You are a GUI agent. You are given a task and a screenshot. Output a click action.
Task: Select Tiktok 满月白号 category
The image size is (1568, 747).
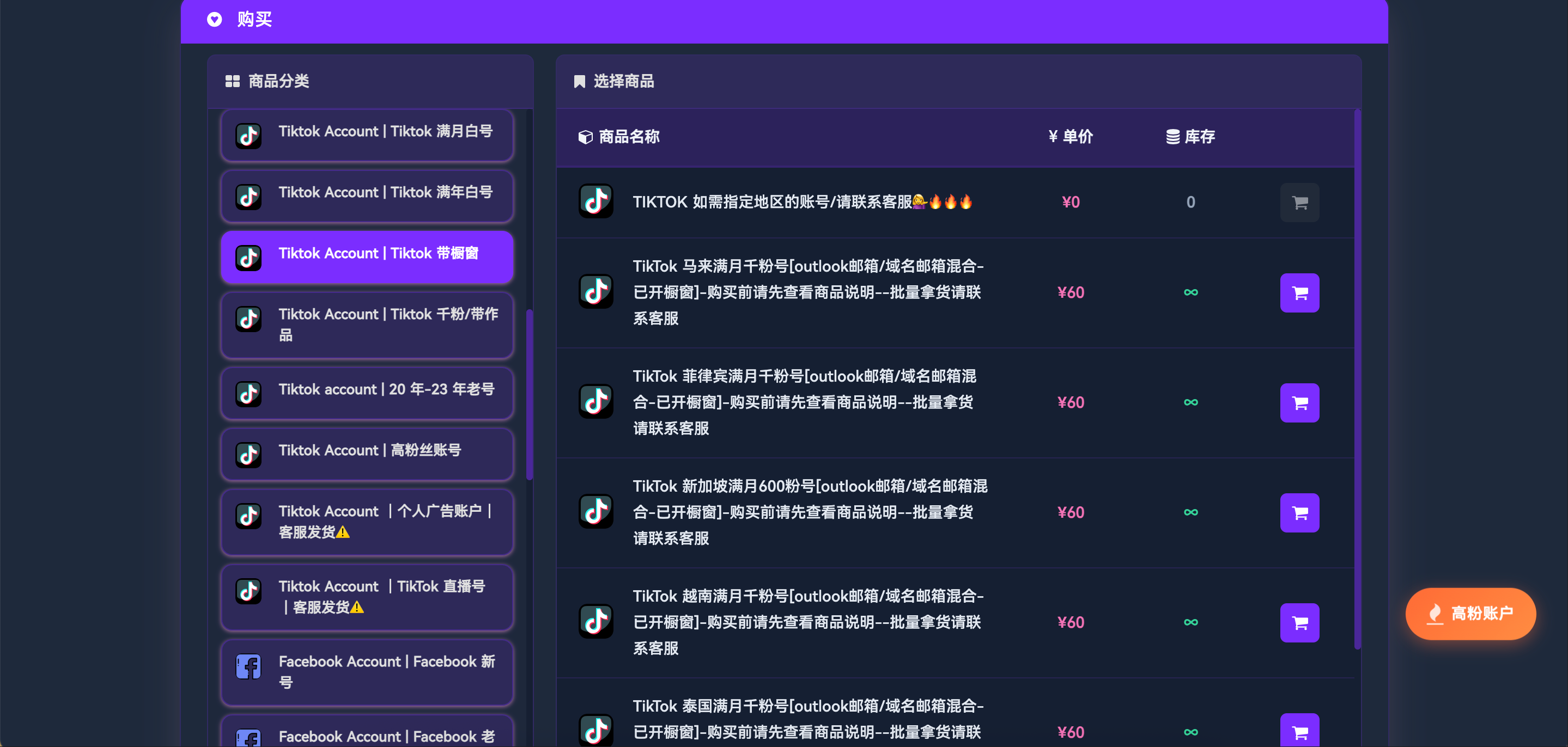(x=367, y=134)
